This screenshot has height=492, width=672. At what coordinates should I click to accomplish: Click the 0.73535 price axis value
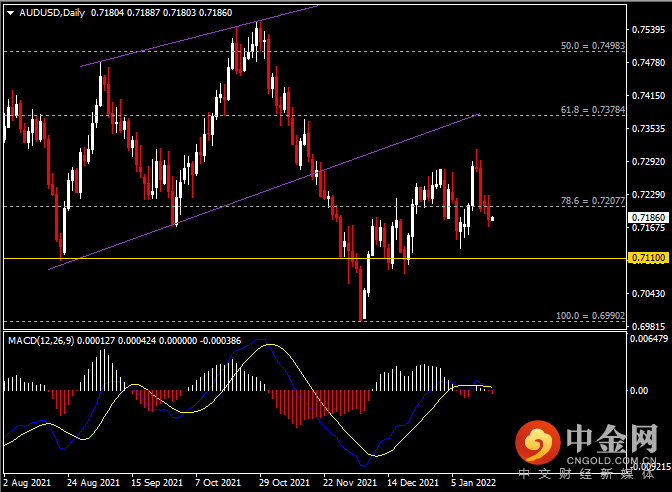[x=648, y=129]
